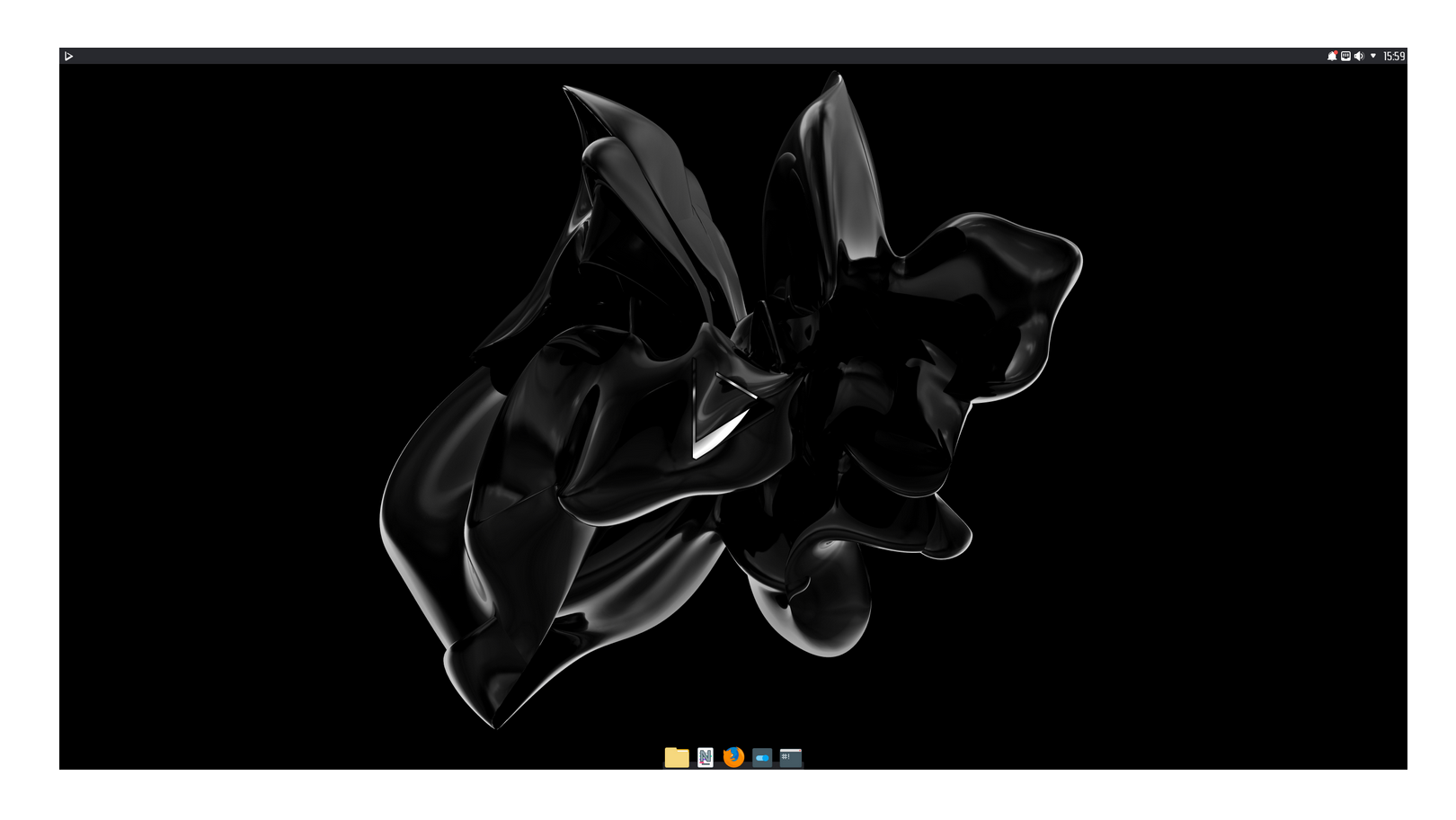Open the calendar by clicking the clock
Image resolution: width=1456 pixels, height=820 pixels.
(1395, 56)
